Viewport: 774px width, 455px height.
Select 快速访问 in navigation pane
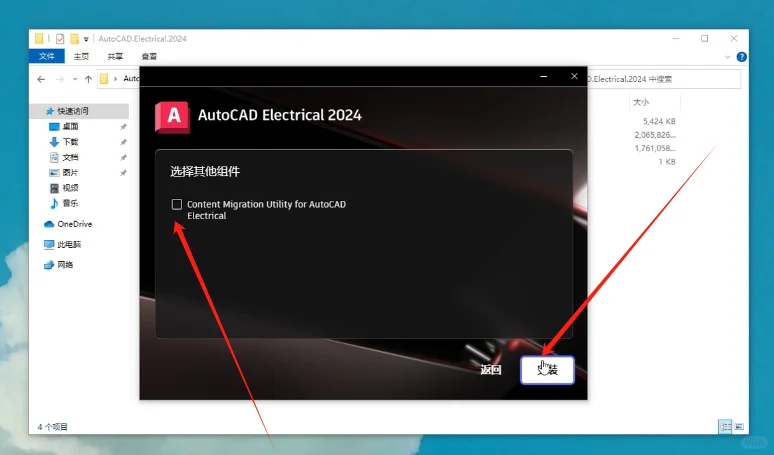[x=73, y=111]
